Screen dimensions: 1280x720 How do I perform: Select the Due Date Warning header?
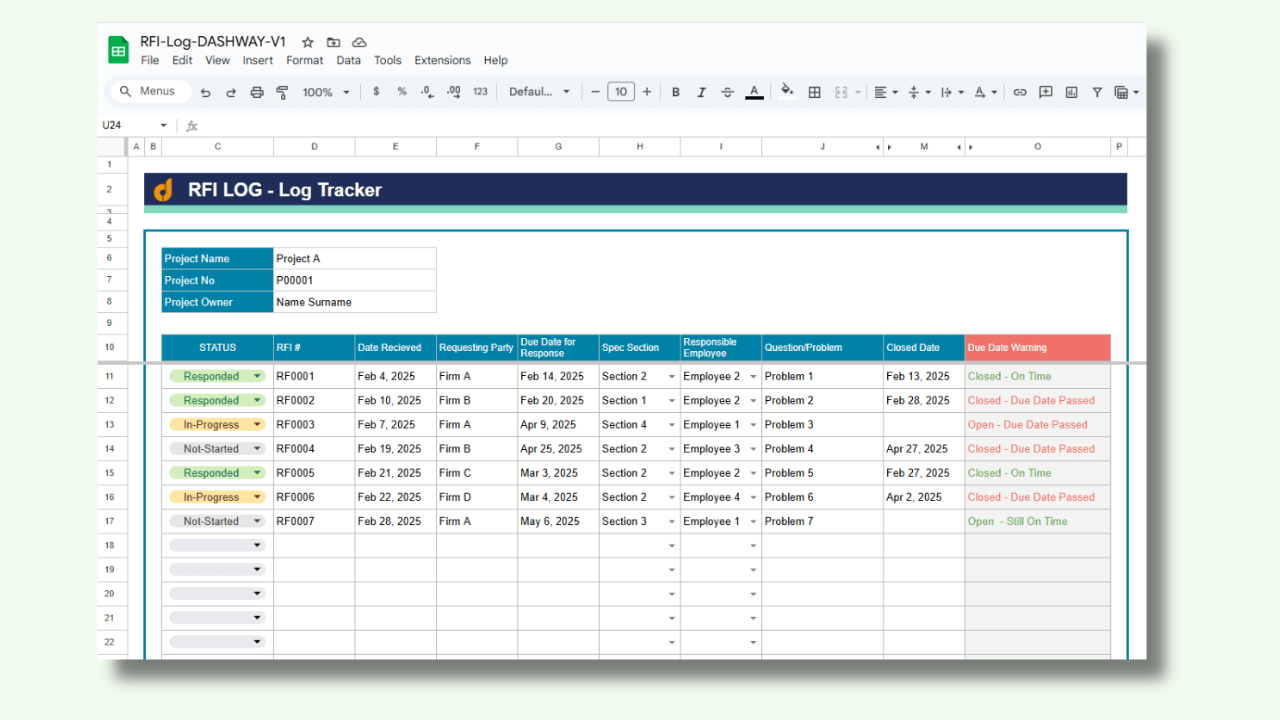1038,348
